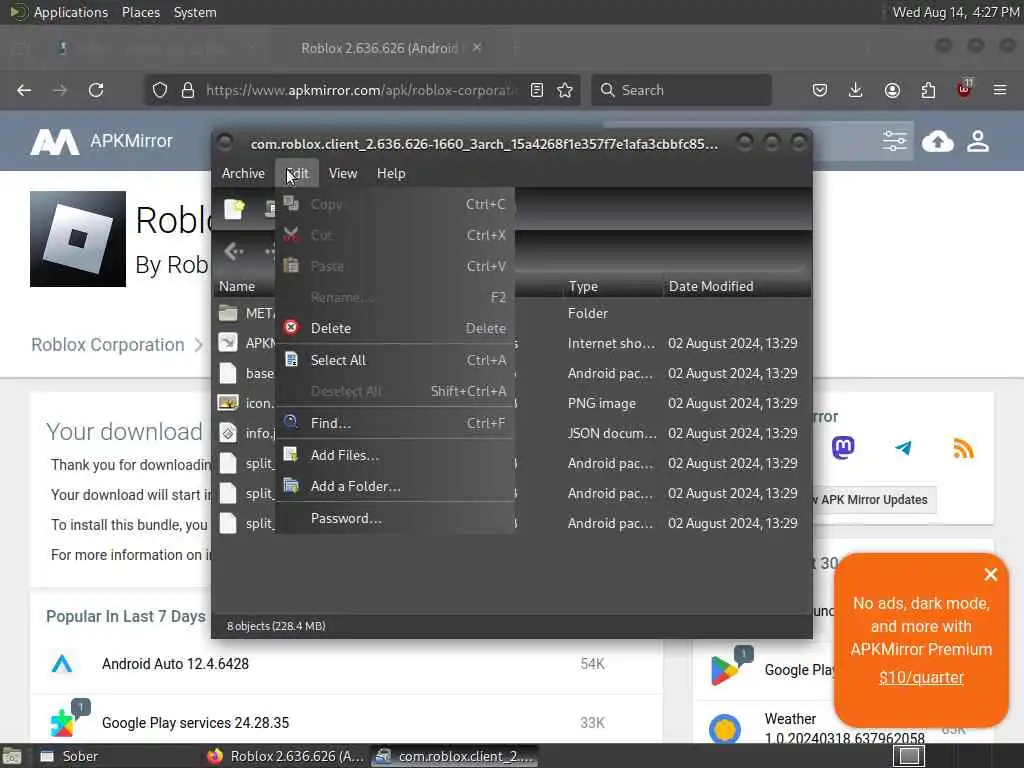The width and height of the screenshot is (1024, 768).
Task: Choose Add a Folder... menu entry
Action: [395, 486]
